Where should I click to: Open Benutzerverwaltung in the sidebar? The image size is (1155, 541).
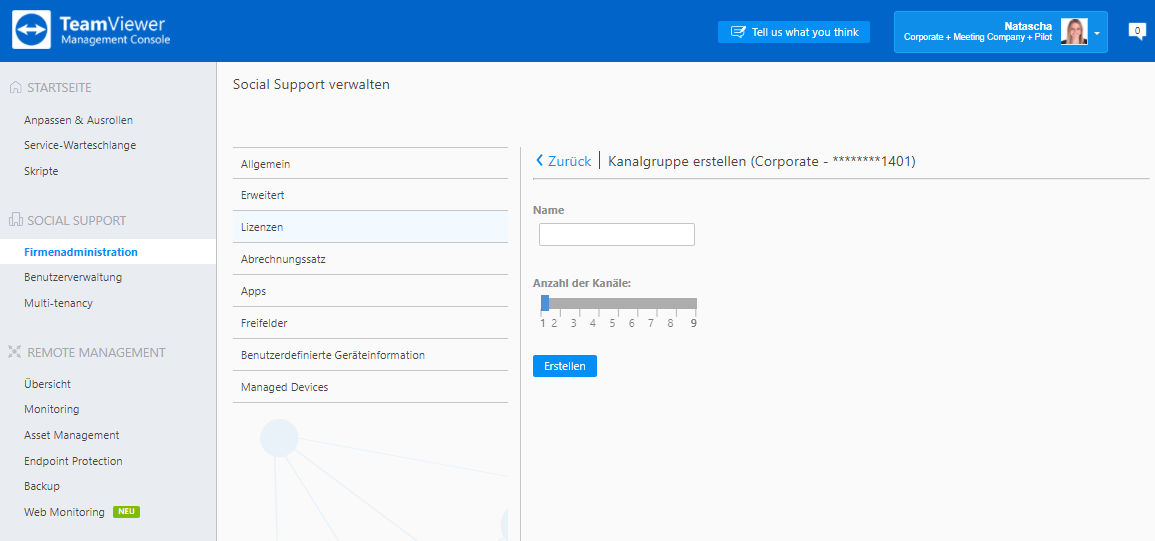tap(73, 277)
